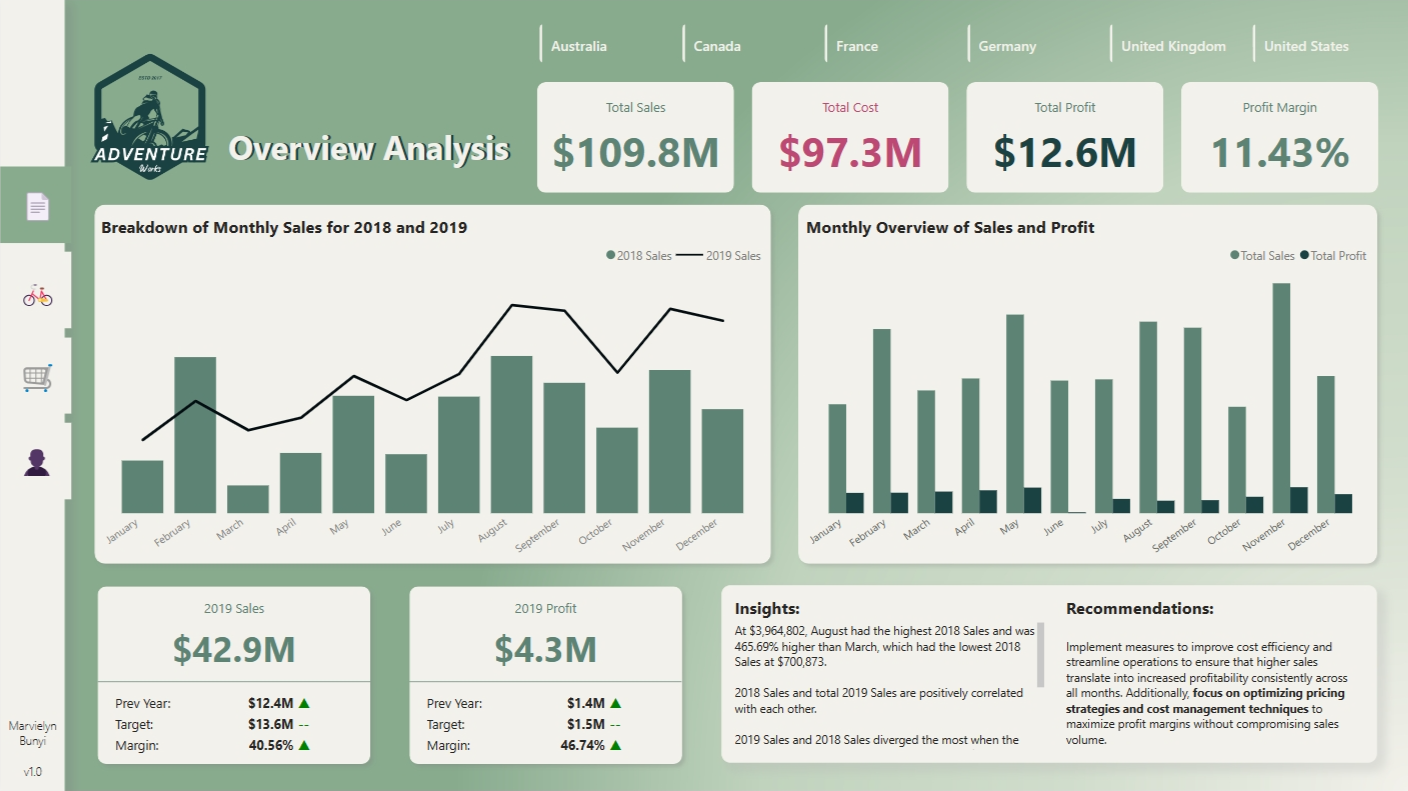Click the 2019 Profit $4.3M value

click(x=545, y=649)
